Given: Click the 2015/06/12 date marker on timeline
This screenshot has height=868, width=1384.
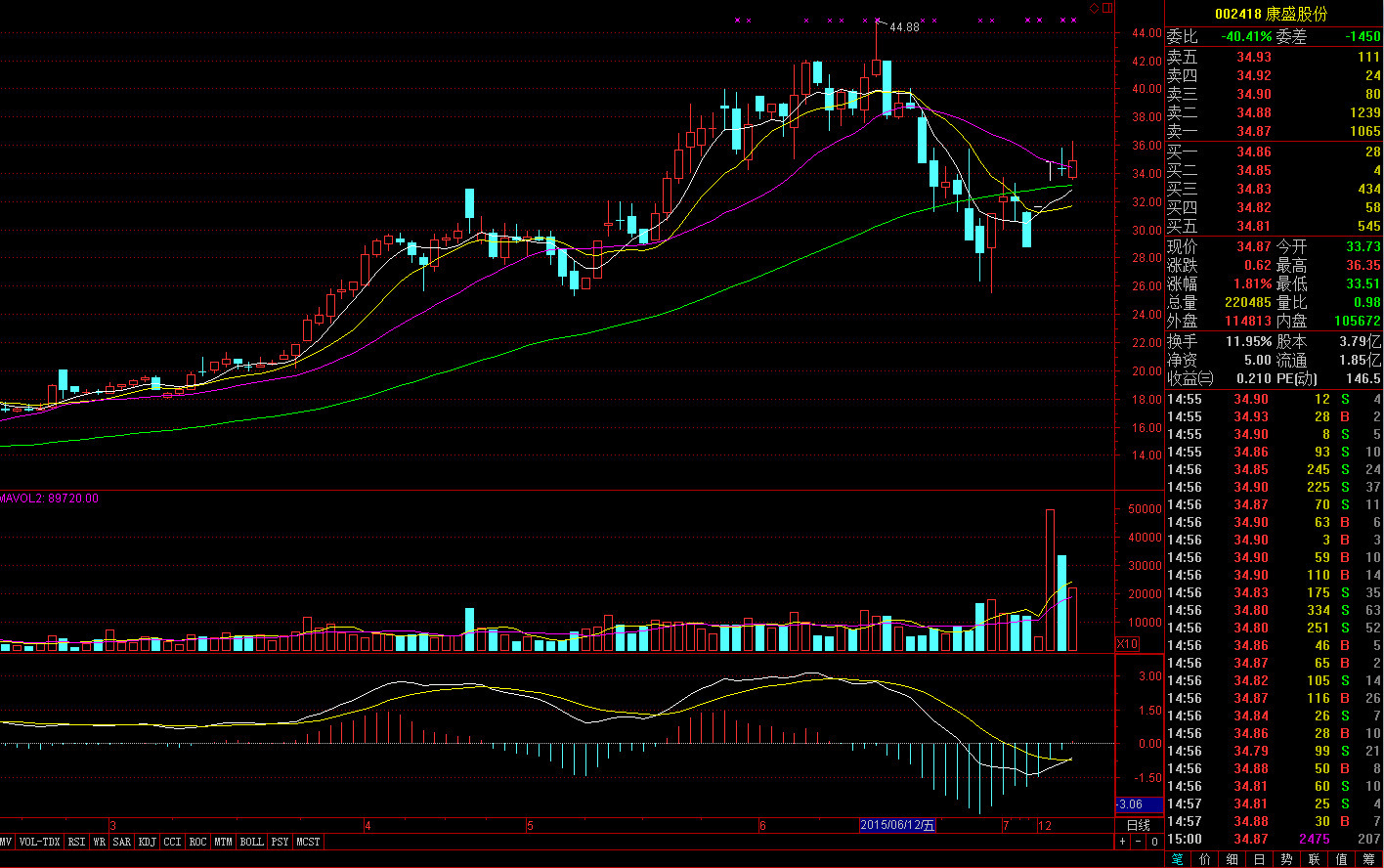Looking at the screenshot, I should (897, 825).
